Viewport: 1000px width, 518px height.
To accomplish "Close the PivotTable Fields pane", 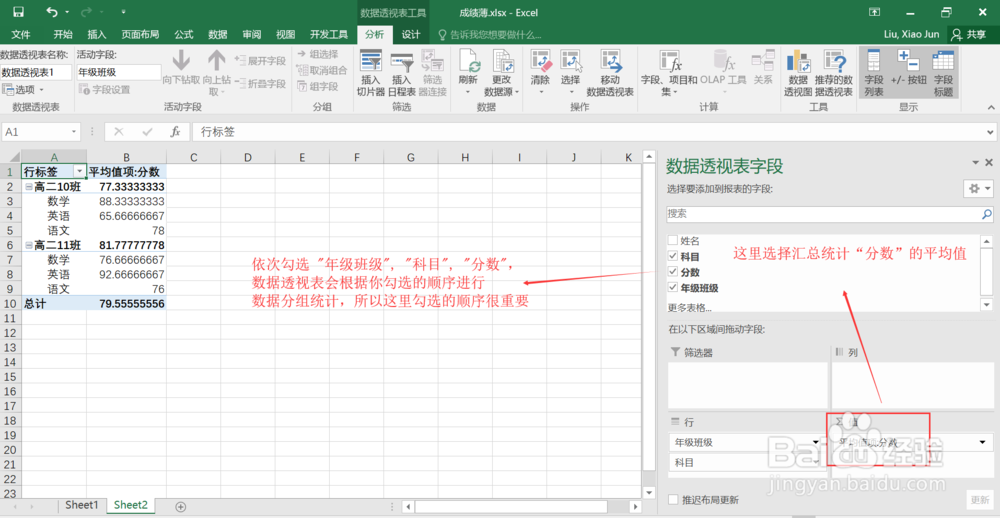I will click(989, 163).
